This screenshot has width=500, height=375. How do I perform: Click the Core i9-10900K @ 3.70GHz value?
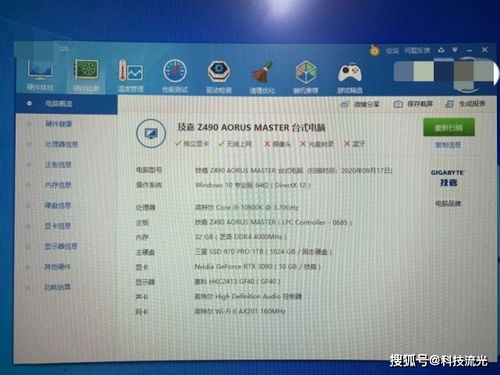coord(246,207)
